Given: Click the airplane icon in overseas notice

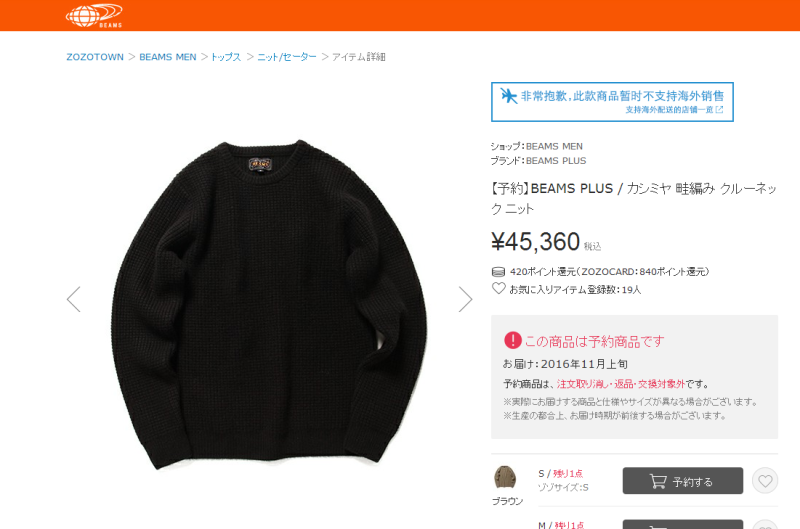Looking at the screenshot, I should click(x=508, y=95).
